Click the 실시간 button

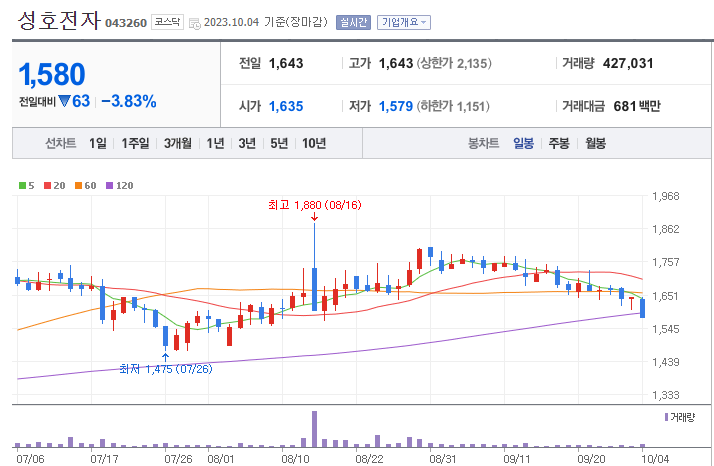coord(353,22)
